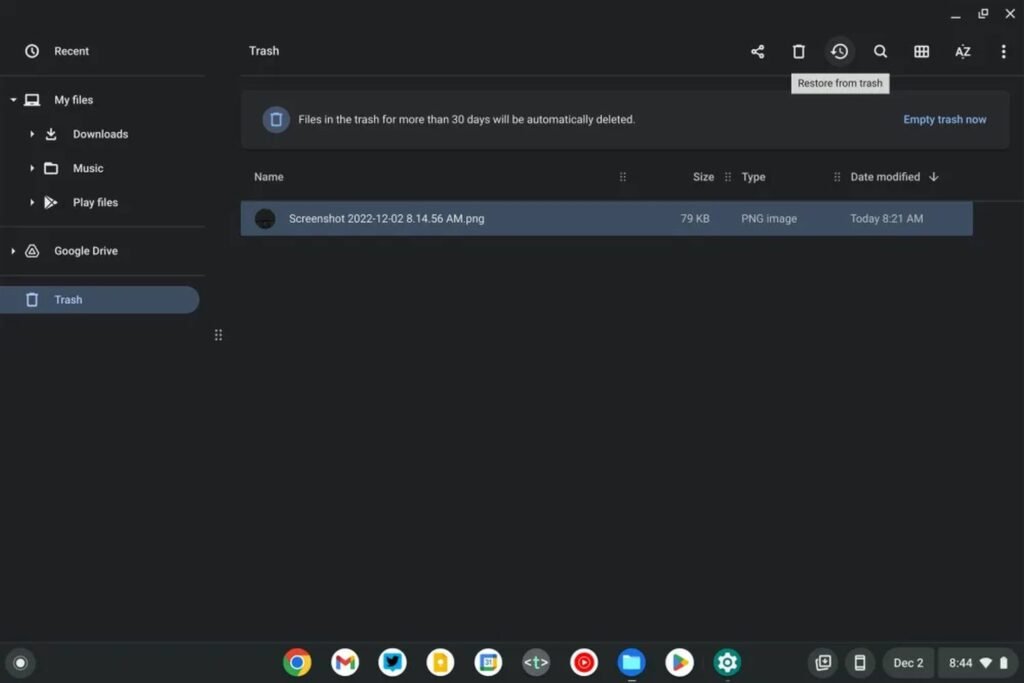Expand the Google Drive section
The height and width of the screenshot is (683, 1024).
click(14, 251)
